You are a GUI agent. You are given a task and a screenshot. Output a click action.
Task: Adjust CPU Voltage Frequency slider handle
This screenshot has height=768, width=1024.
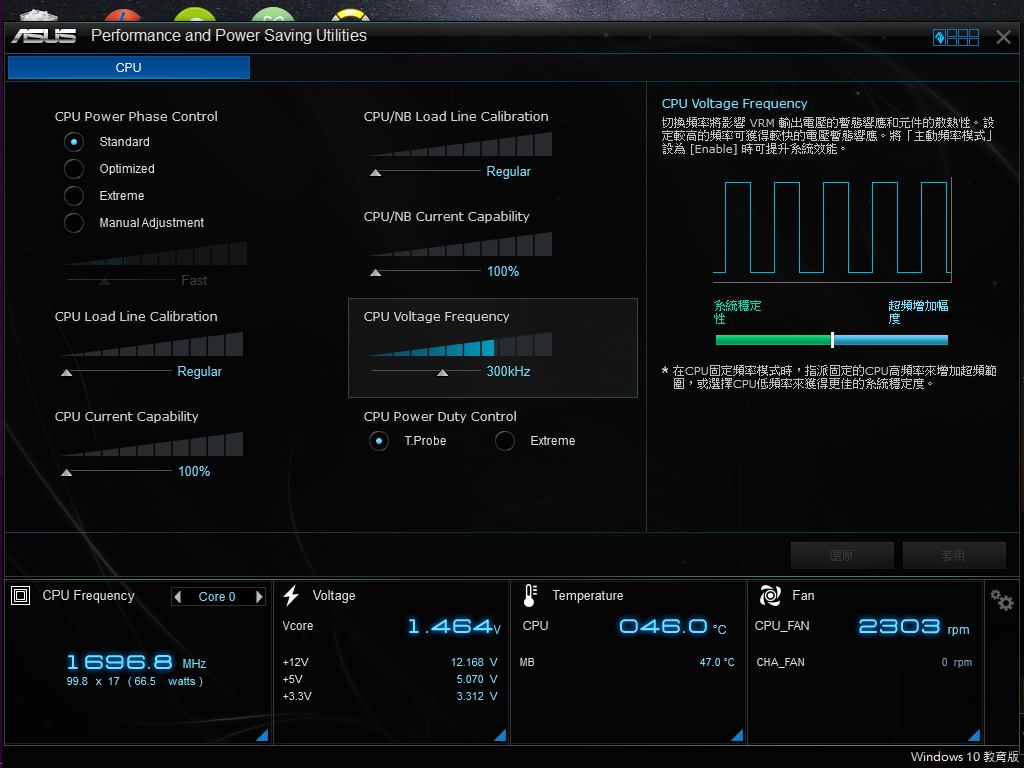click(443, 372)
